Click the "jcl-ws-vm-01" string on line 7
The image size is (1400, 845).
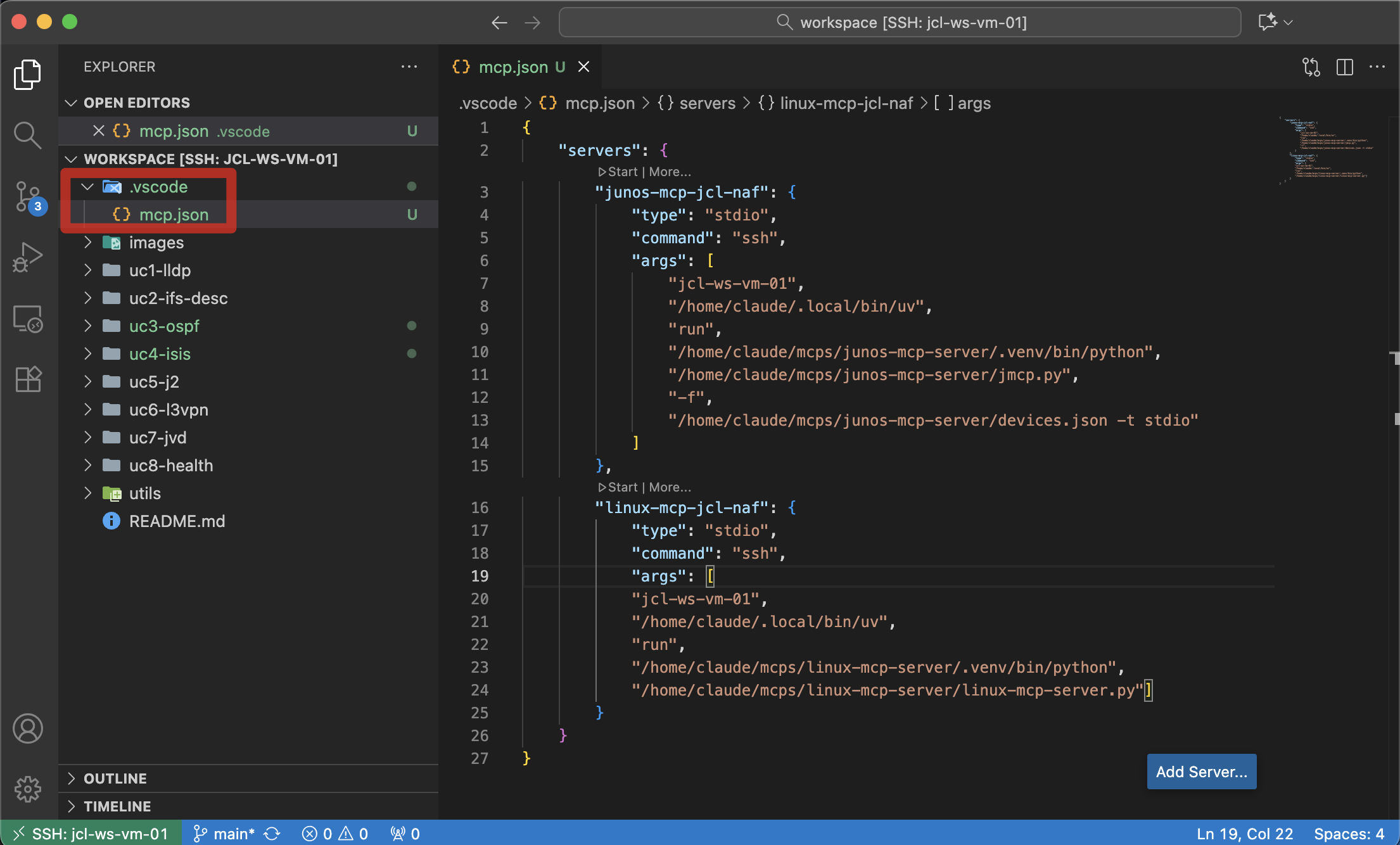click(x=732, y=283)
